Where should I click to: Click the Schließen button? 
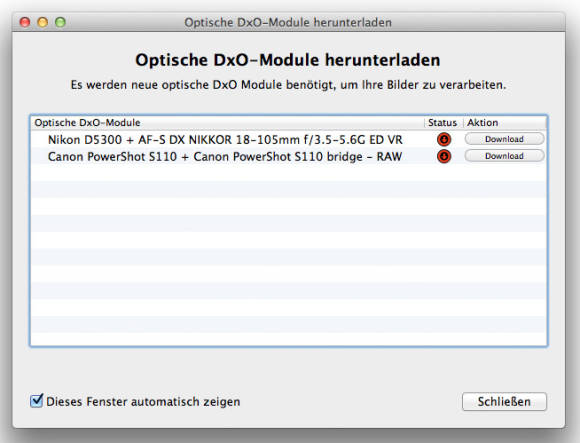pyautogui.click(x=504, y=402)
